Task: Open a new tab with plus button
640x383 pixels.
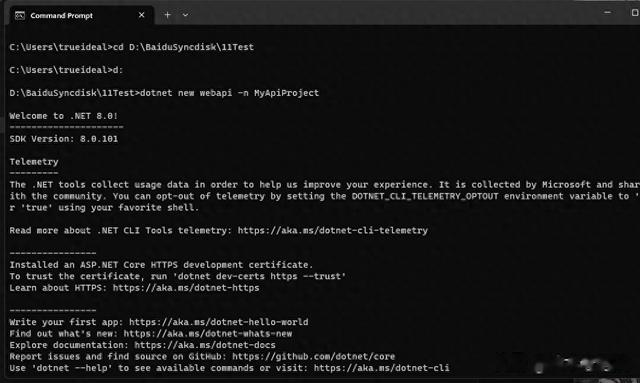Action: [x=167, y=15]
